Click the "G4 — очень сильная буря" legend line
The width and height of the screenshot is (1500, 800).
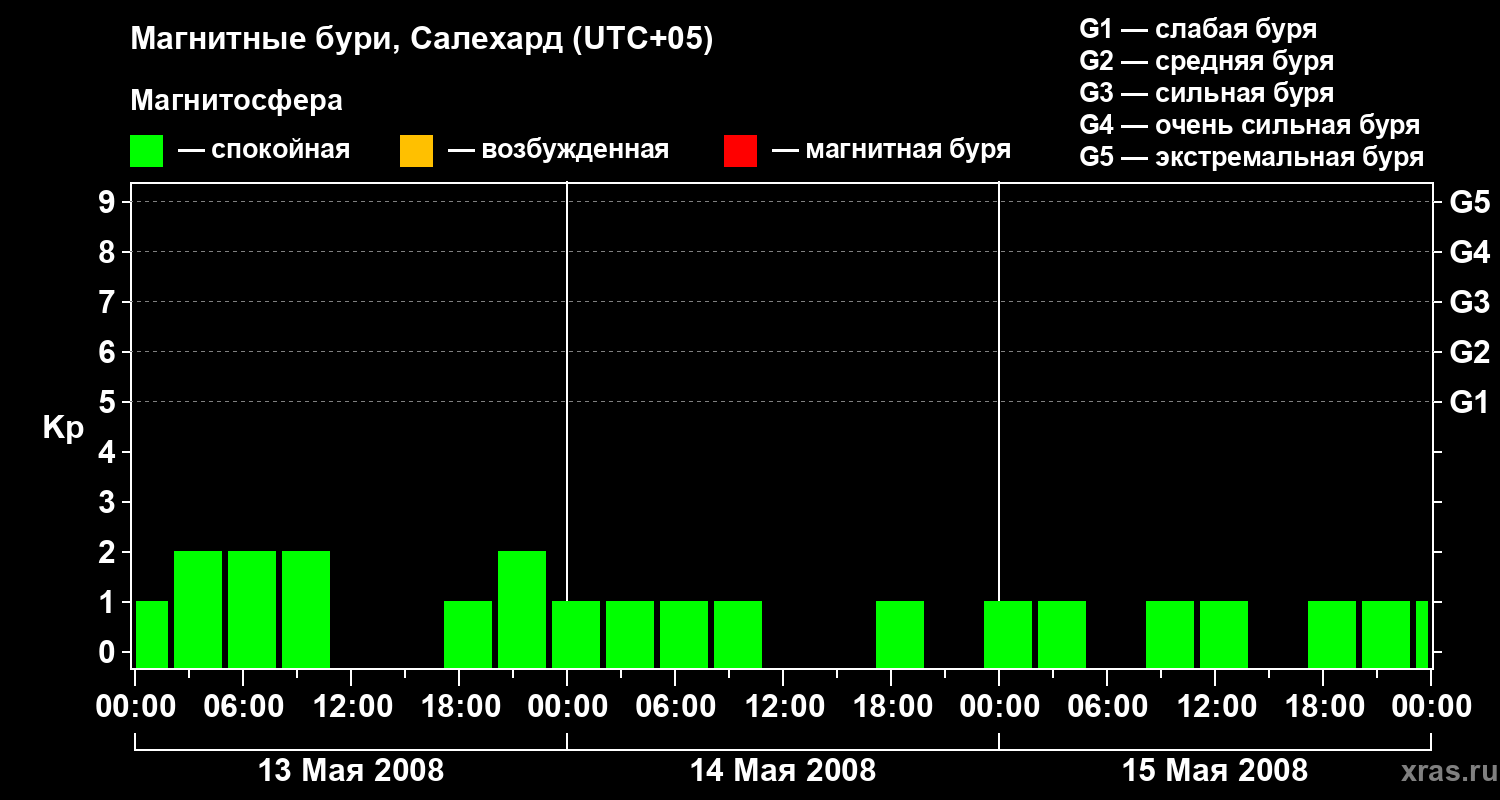(x=1250, y=125)
